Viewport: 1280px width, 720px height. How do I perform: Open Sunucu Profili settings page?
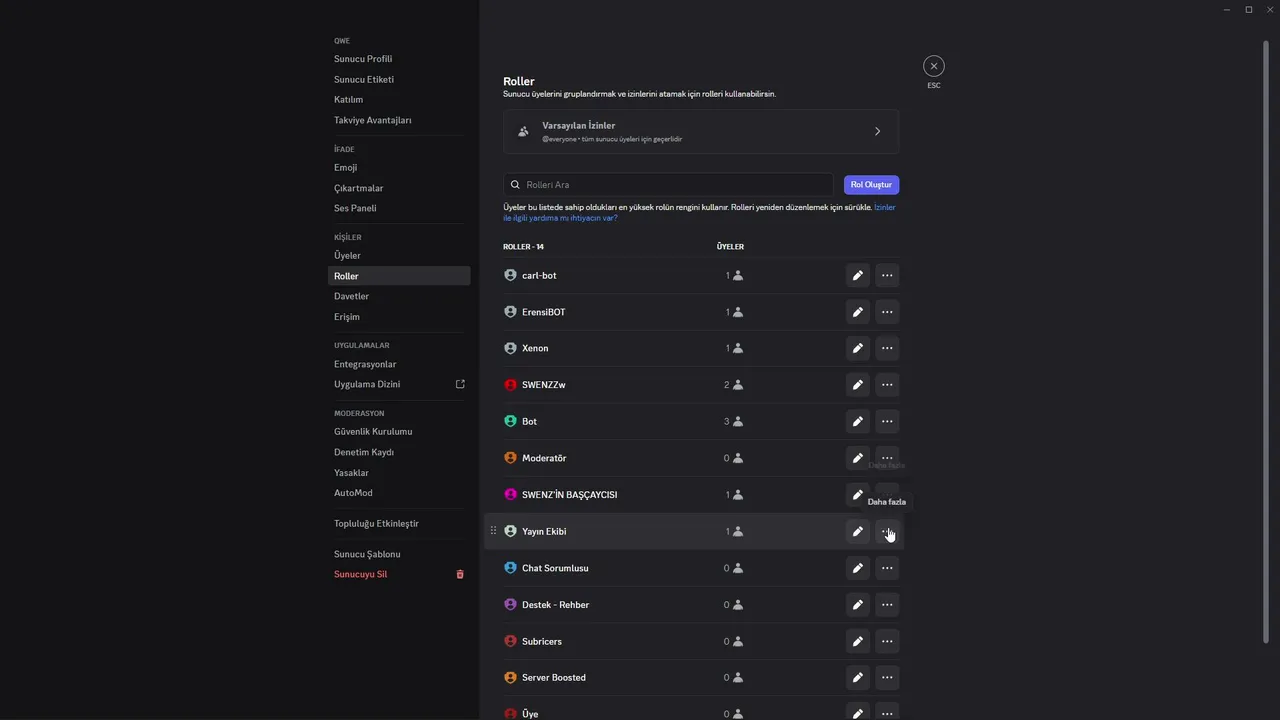[399, 59]
